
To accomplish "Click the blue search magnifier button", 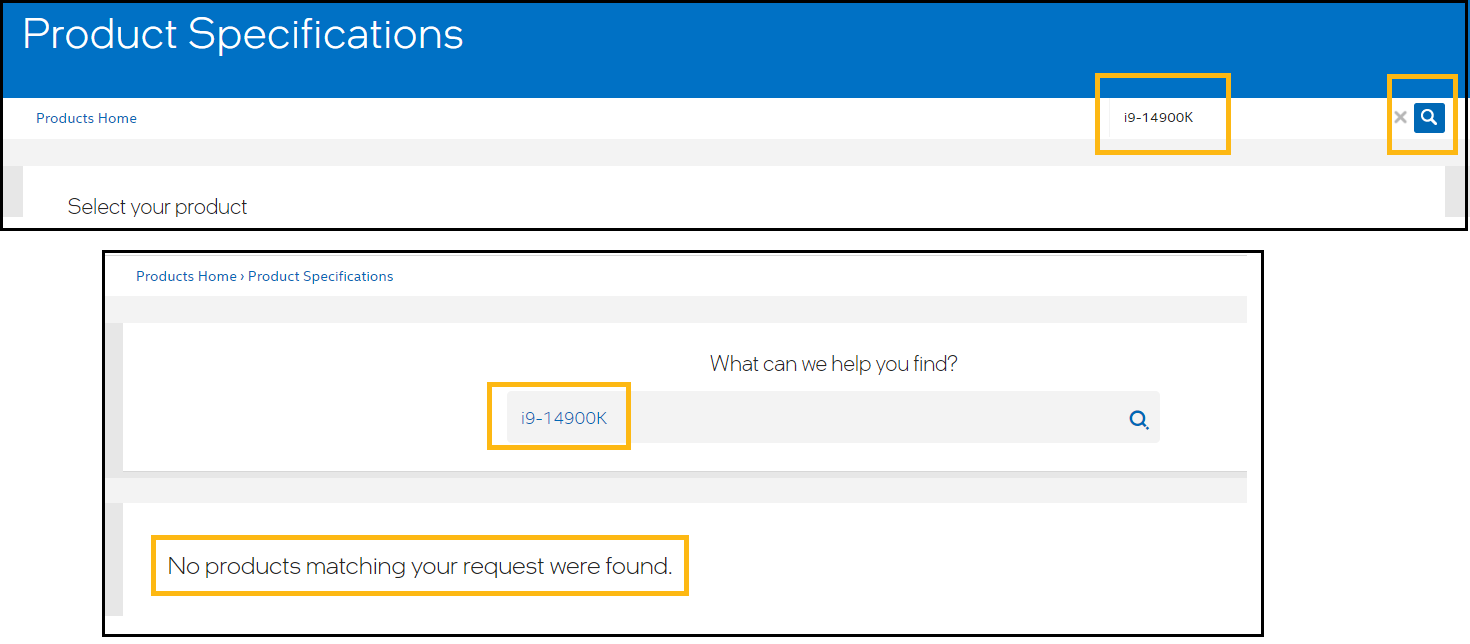I will point(1429,118).
